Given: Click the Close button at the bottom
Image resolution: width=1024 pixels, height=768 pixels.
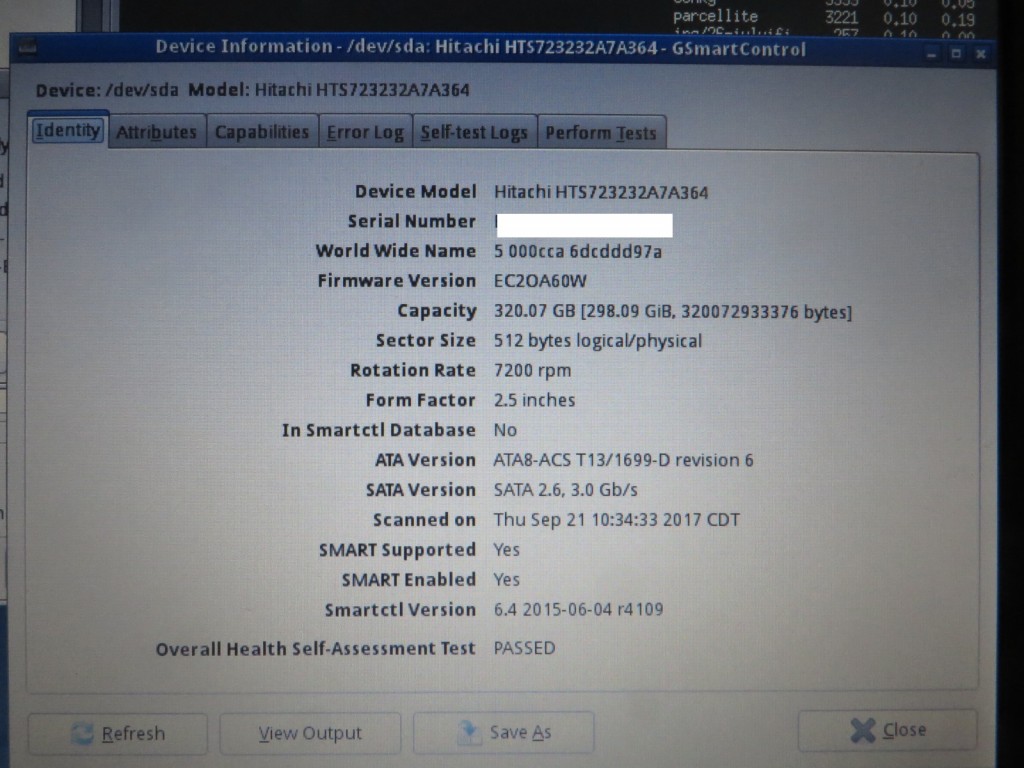Looking at the screenshot, I should pyautogui.click(x=888, y=729).
